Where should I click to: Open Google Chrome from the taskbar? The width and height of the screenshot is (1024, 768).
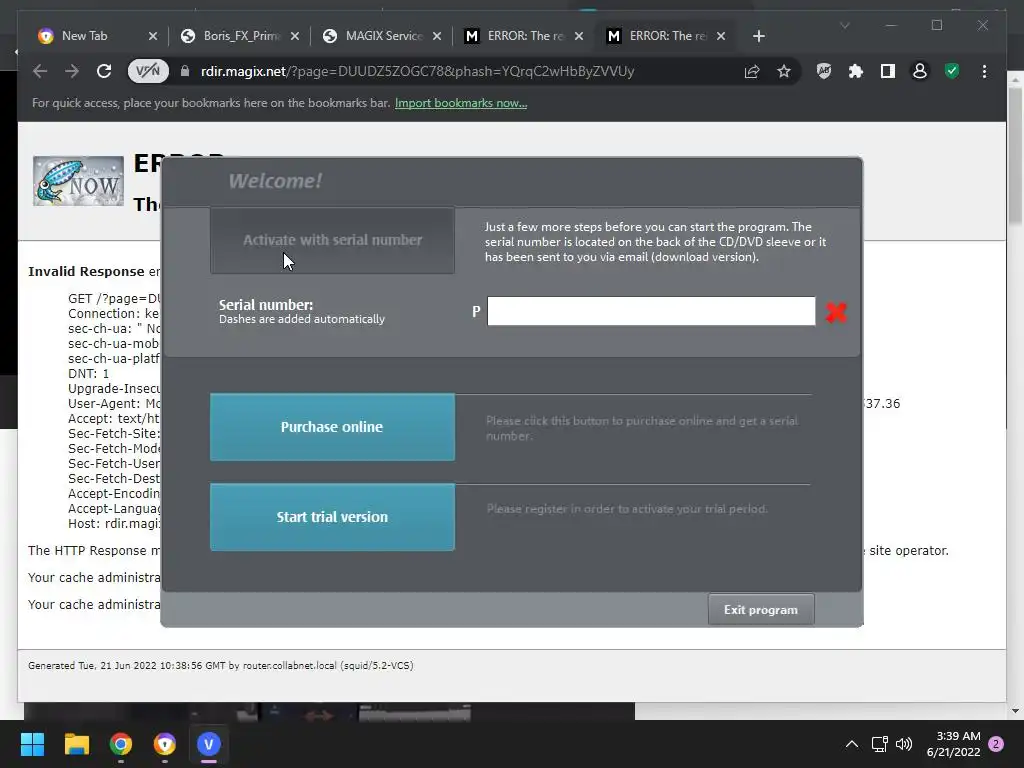coord(121,744)
